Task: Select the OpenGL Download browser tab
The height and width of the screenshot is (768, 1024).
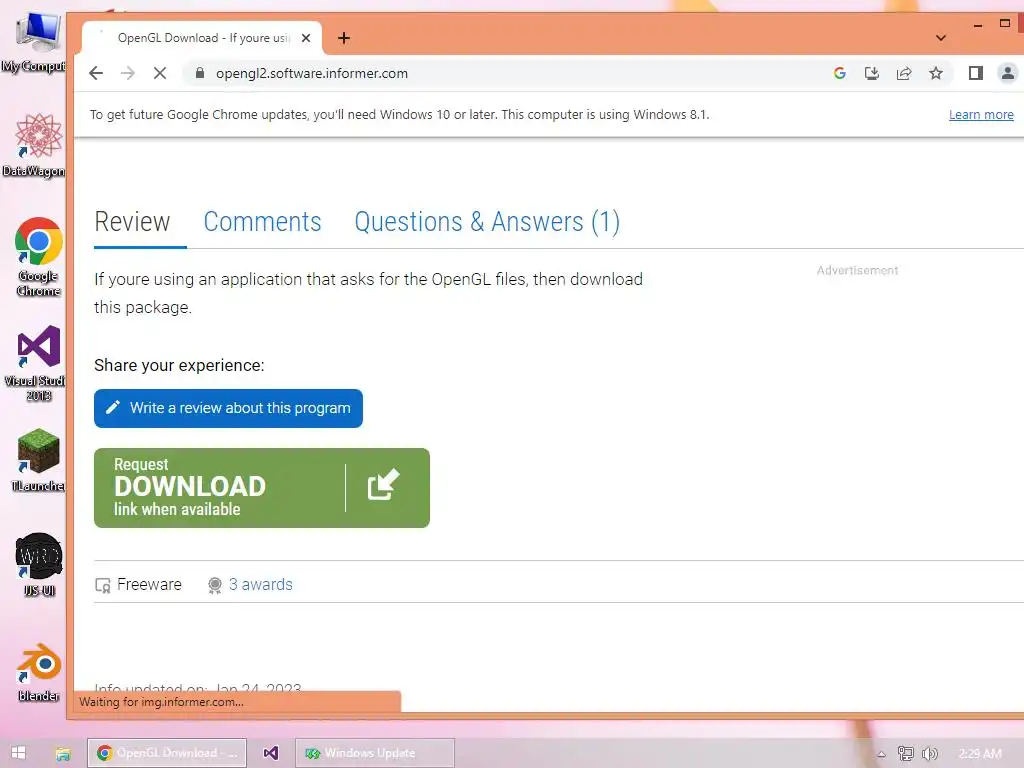Action: [202, 38]
